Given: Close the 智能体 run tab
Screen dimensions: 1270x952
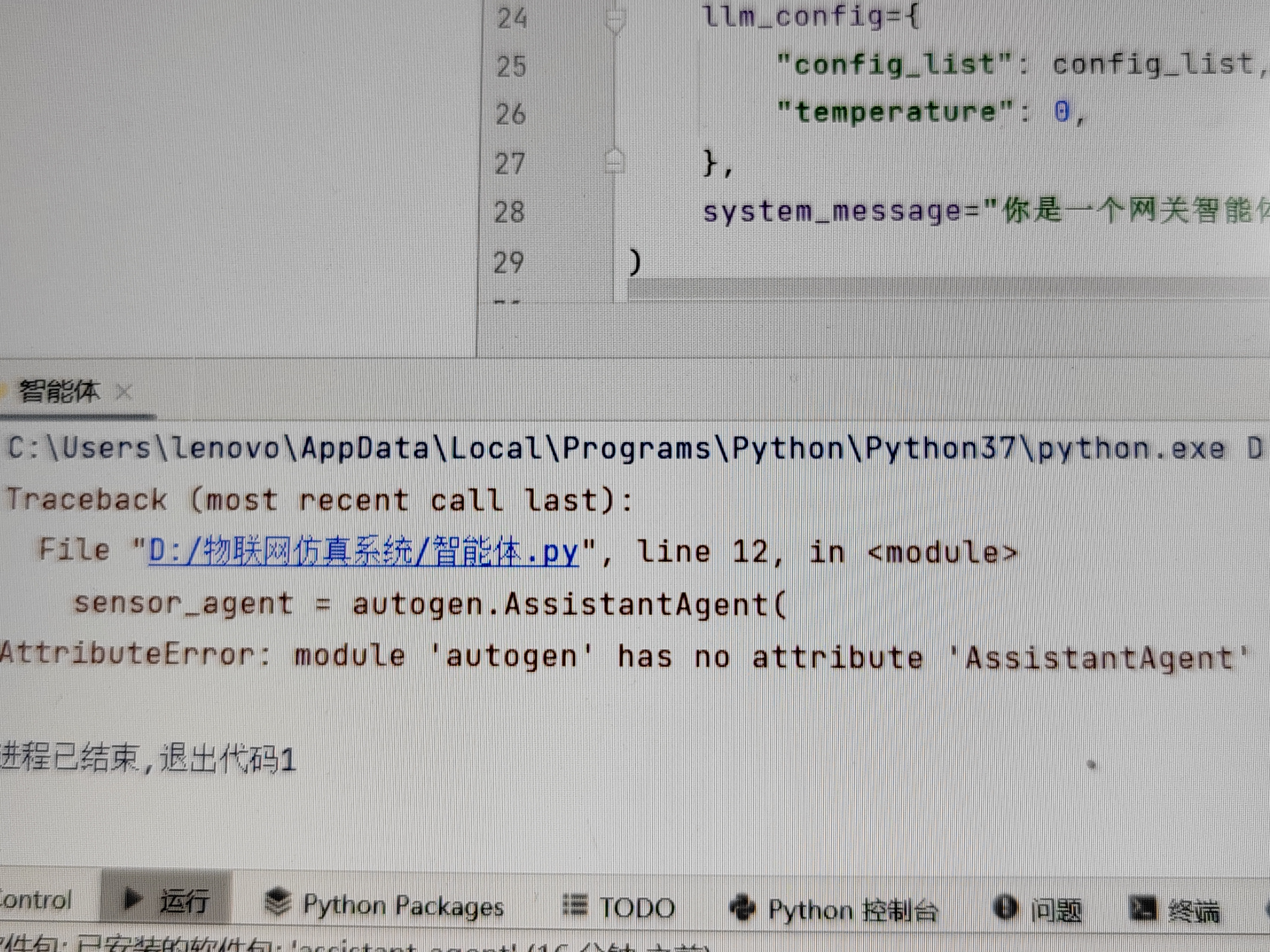Looking at the screenshot, I should (x=124, y=392).
